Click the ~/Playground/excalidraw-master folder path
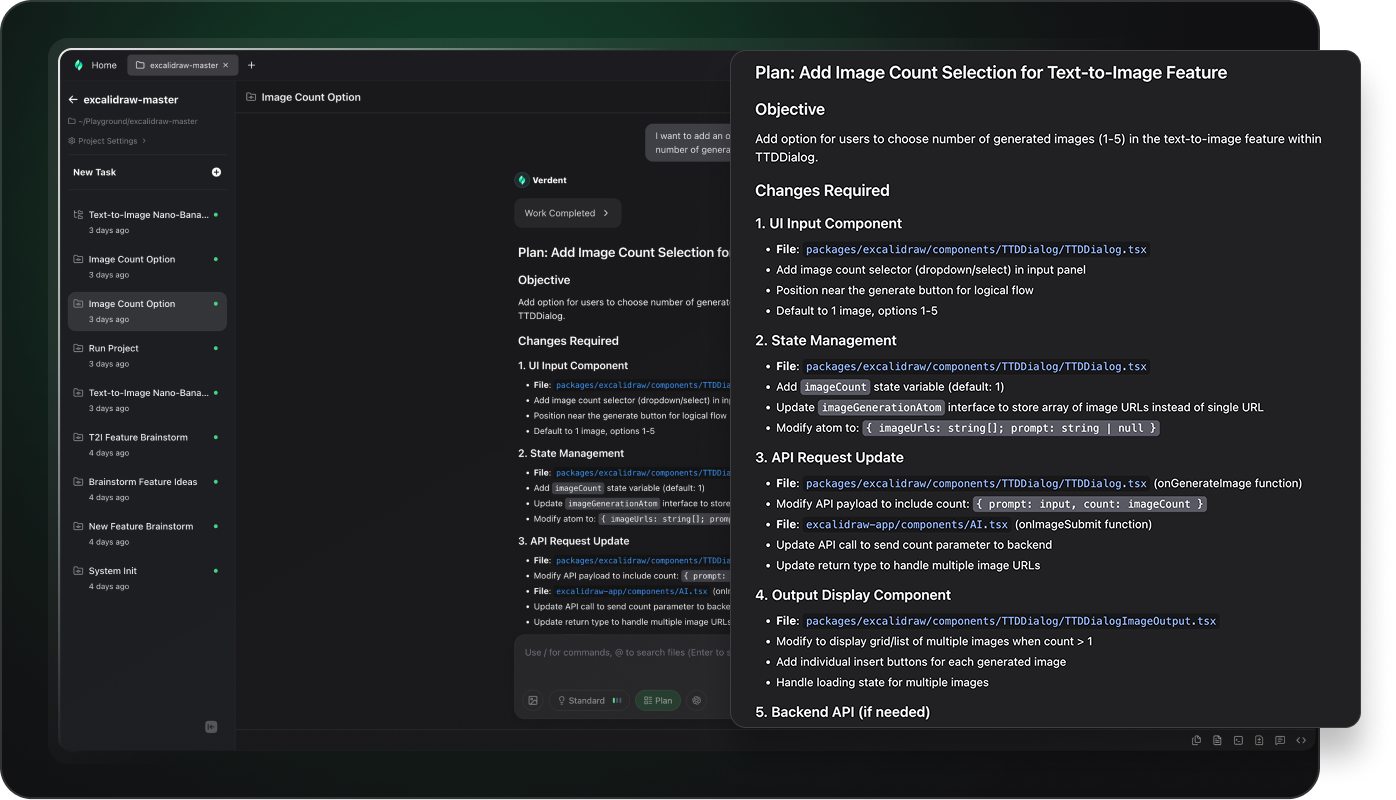Image resolution: width=1396 pixels, height=800 pixels. click(133, 121)
